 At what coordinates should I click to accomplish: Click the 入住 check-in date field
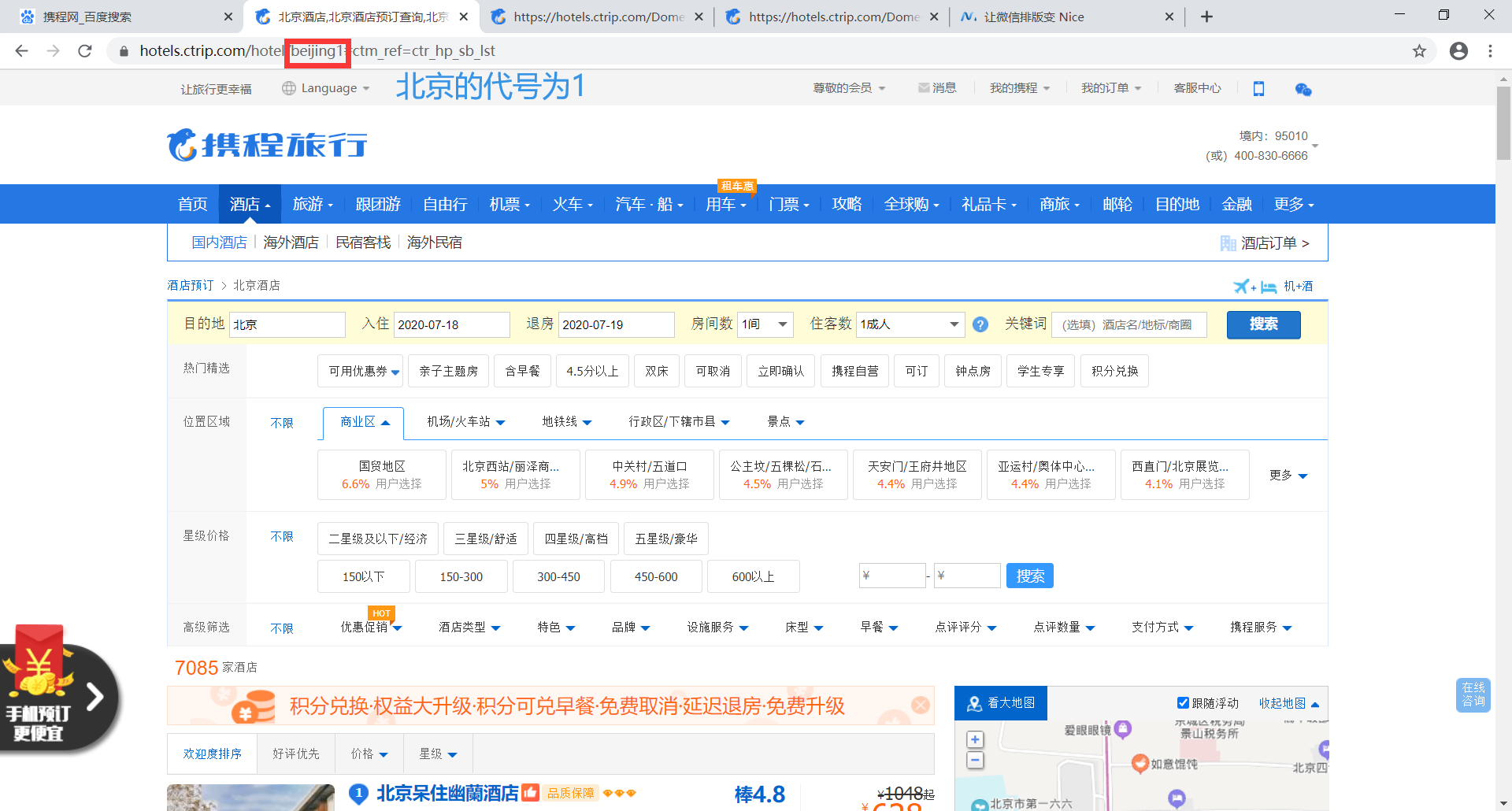(x=452, y=324)
